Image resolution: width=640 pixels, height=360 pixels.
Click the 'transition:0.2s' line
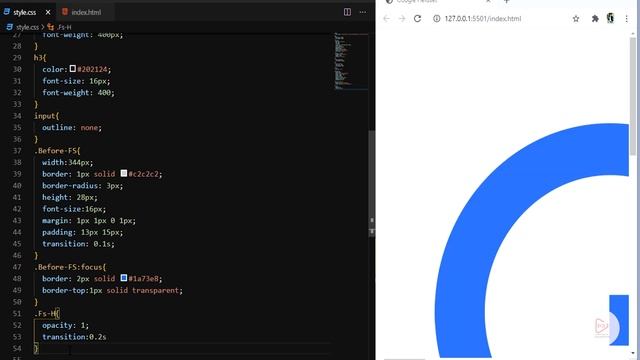(74, 337)
